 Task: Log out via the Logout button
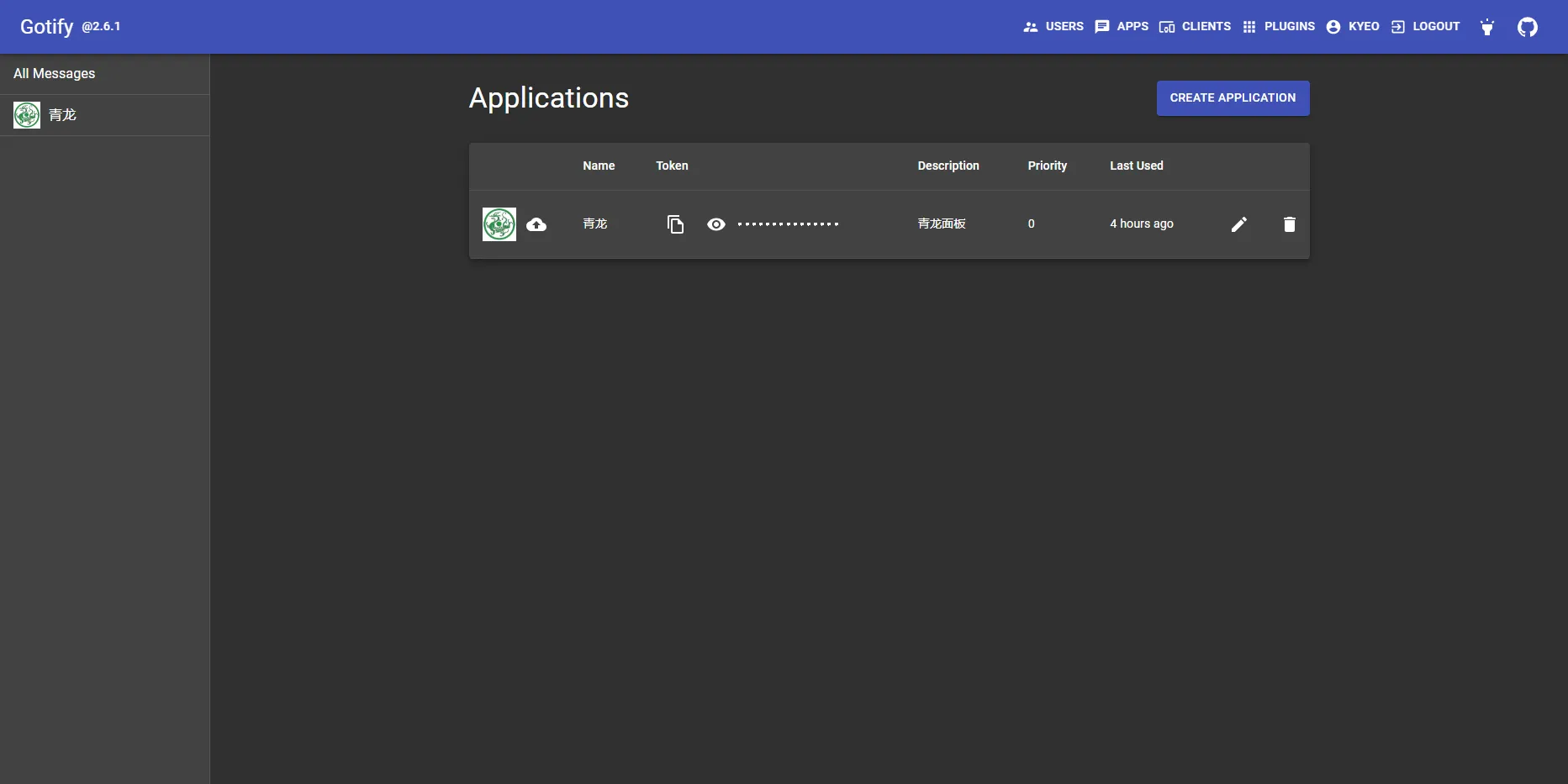tap(1425, 27)
